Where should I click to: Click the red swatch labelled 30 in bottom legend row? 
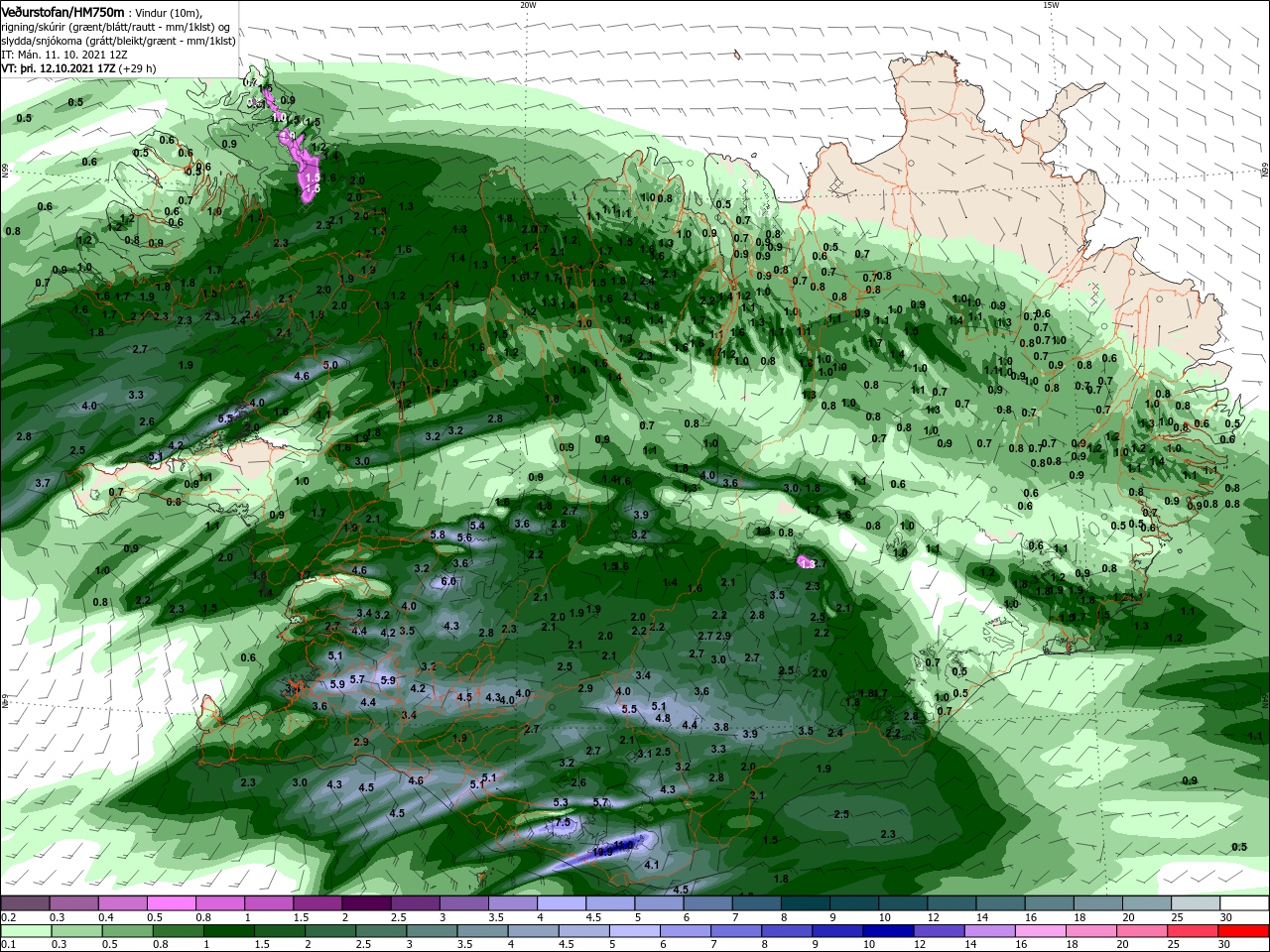click(1244, 931)
